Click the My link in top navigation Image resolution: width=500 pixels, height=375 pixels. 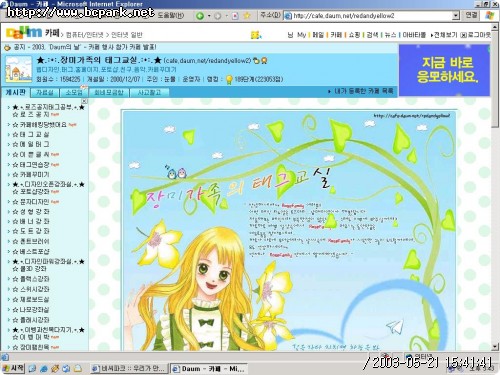click(301, 35)
